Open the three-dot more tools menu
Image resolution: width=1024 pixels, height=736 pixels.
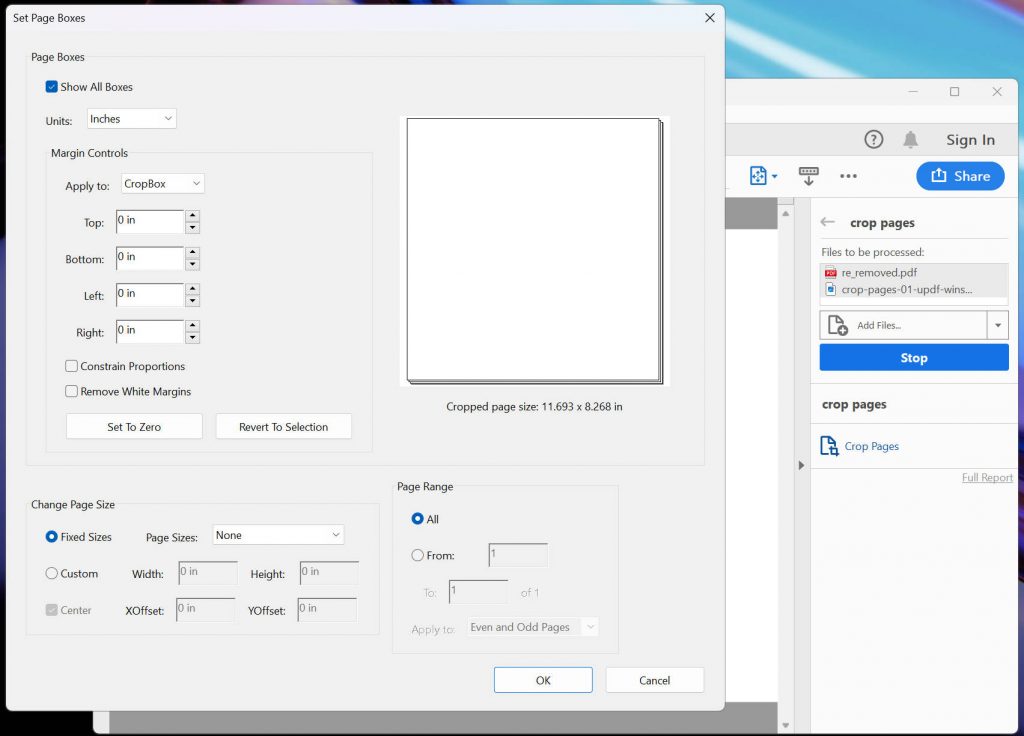[x=848, y=176]
